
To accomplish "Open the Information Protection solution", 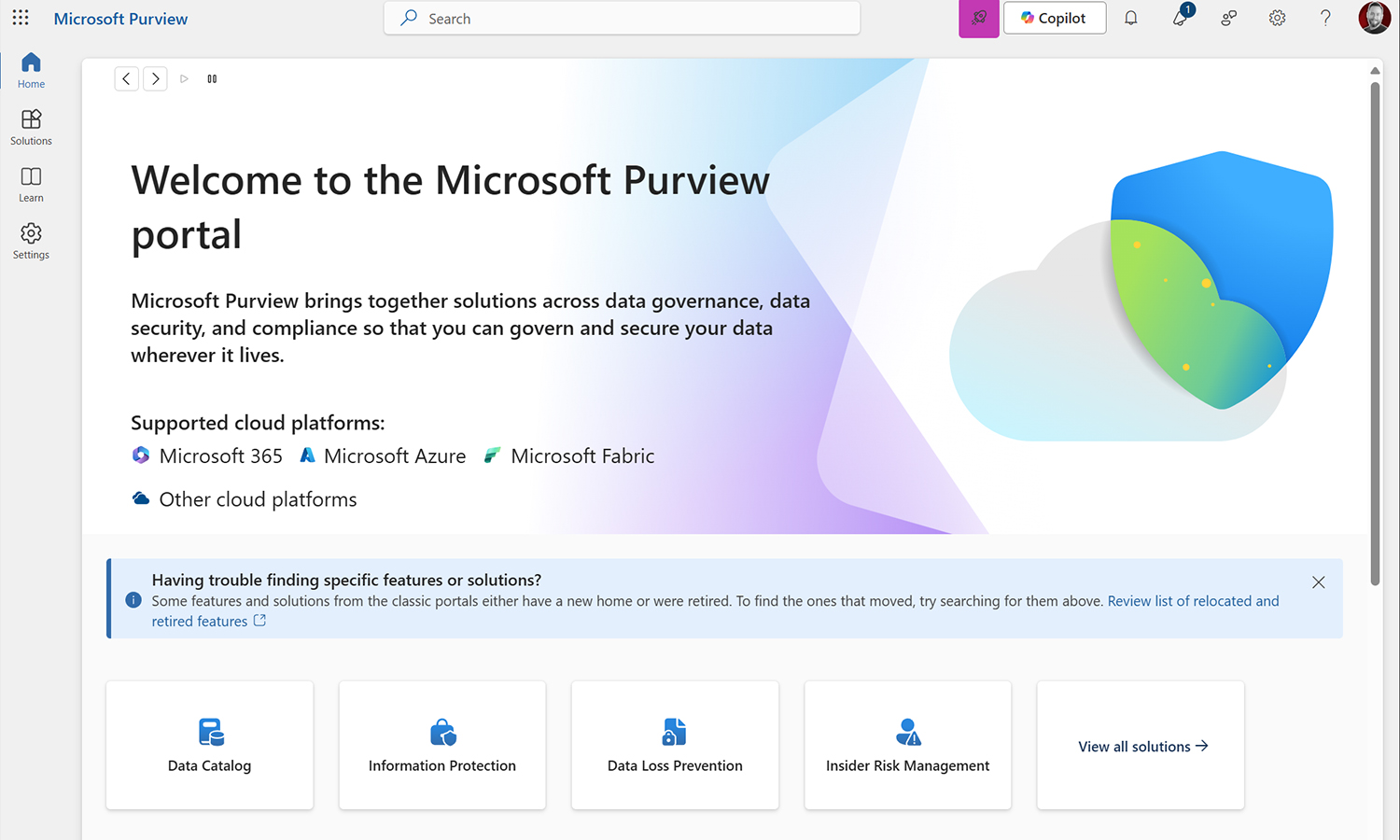I will 441,745.
